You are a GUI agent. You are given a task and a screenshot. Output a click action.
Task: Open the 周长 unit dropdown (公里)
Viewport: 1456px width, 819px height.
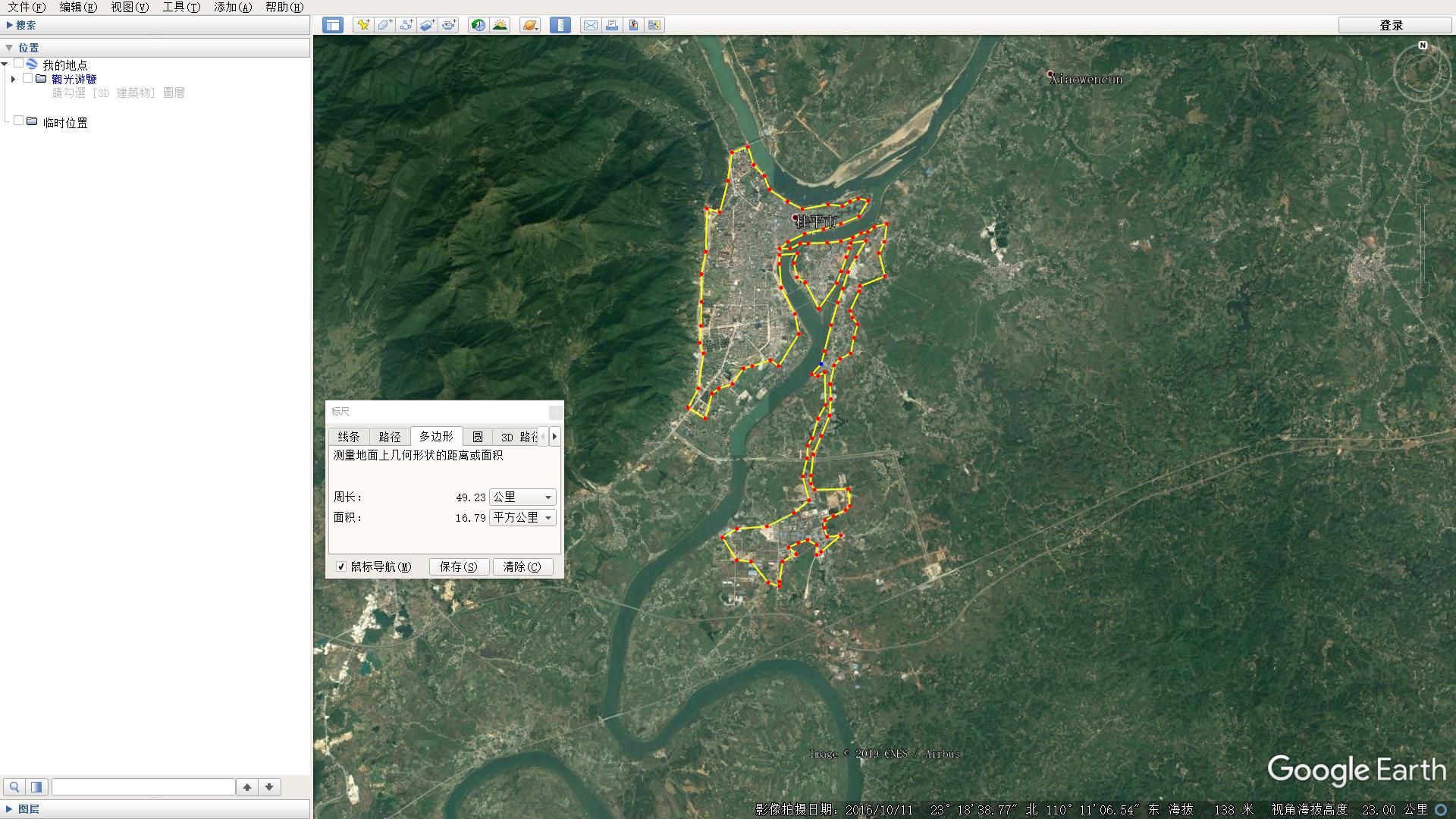click(x=522, y=497)
